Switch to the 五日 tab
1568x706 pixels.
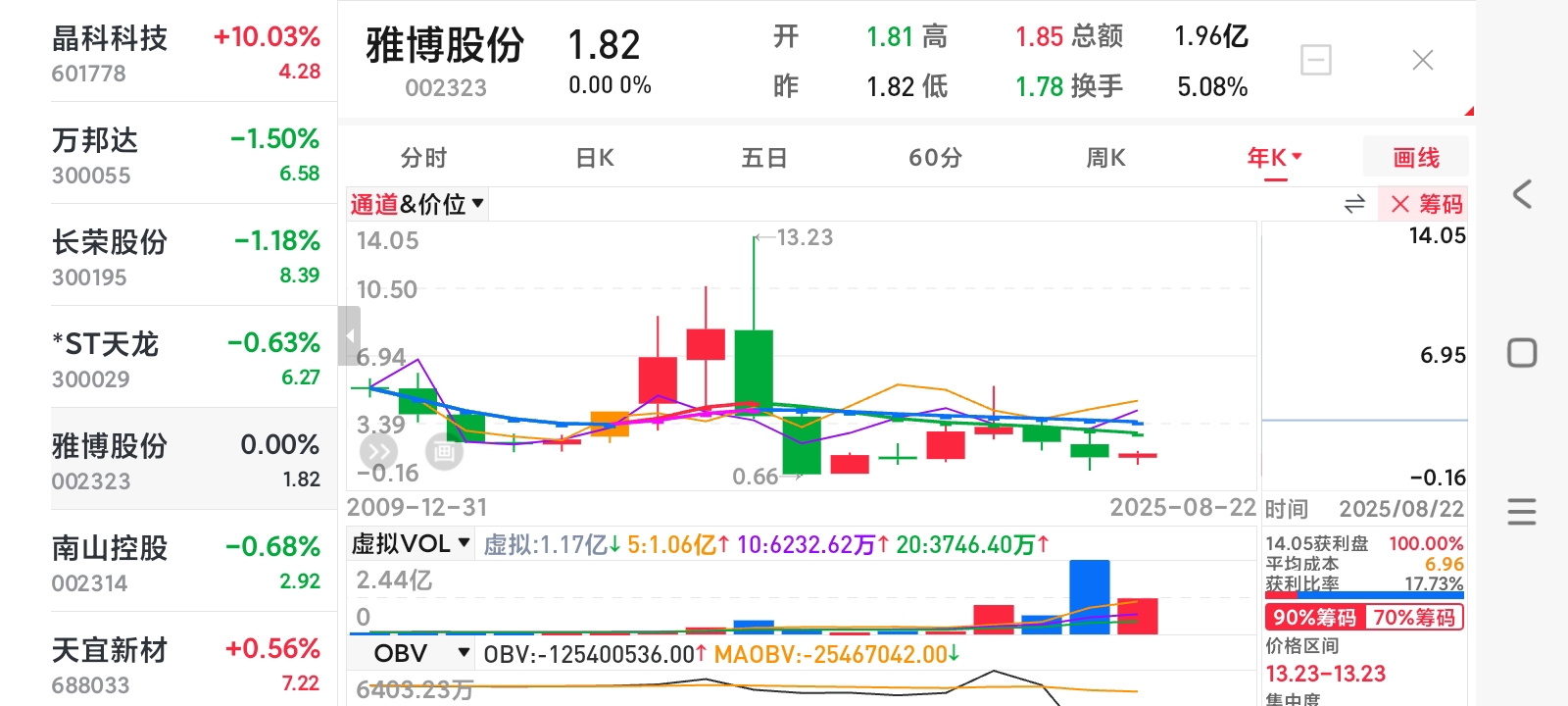coord(764,158)
